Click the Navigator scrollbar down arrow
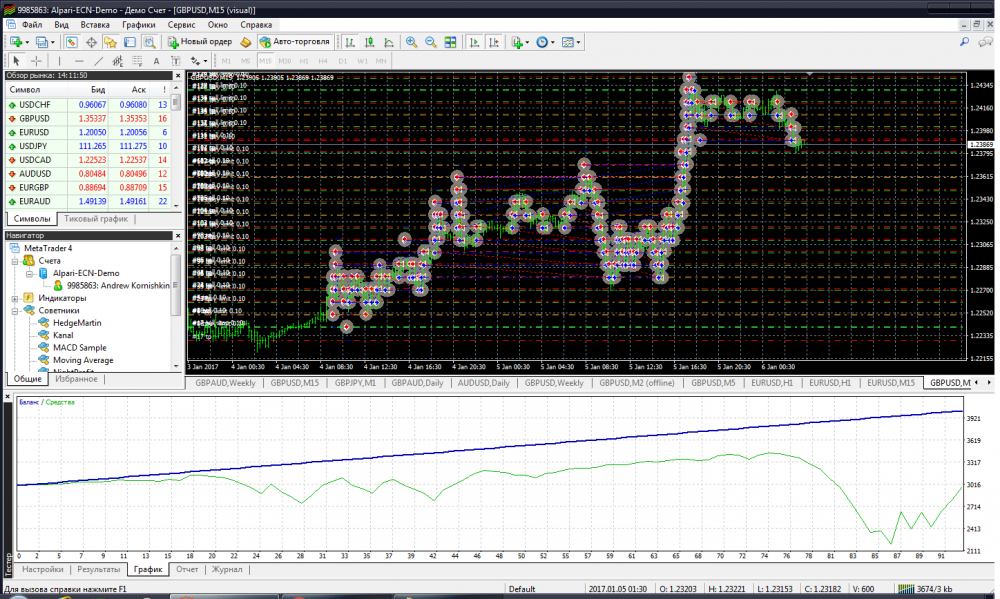1000x599 pixels. click(x=177, y=366)
